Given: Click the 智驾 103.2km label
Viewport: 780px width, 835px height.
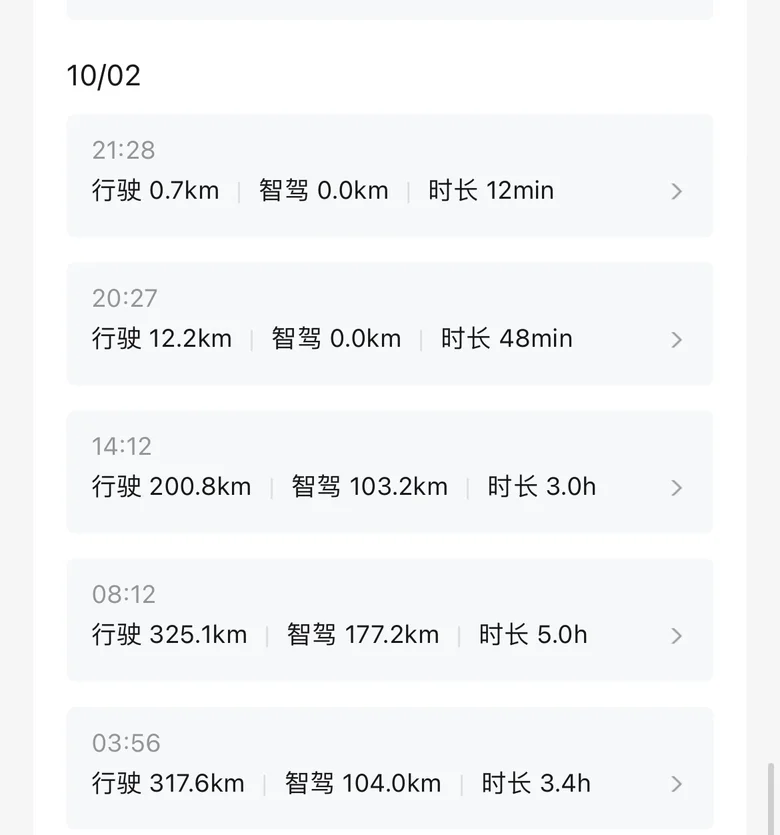Looking at the screenshot, I should 369,487.
